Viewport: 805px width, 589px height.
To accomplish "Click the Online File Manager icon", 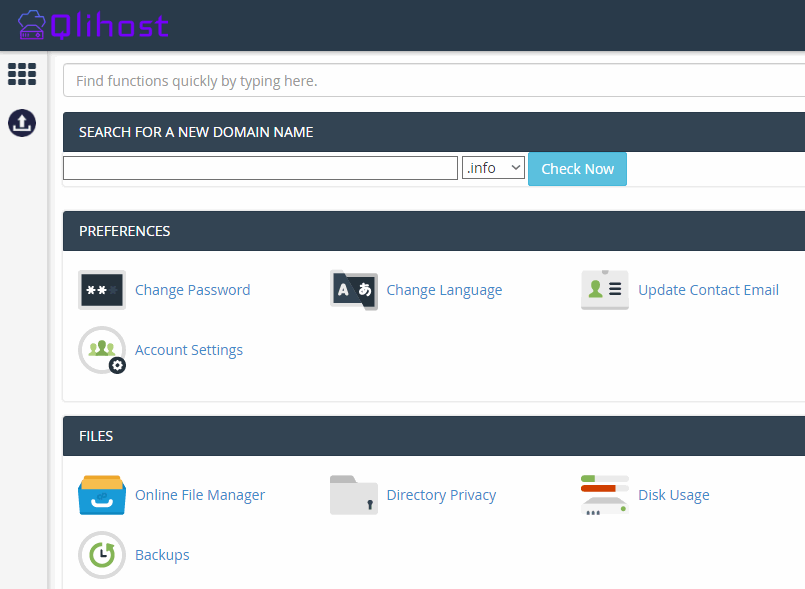I will (102, 495).
